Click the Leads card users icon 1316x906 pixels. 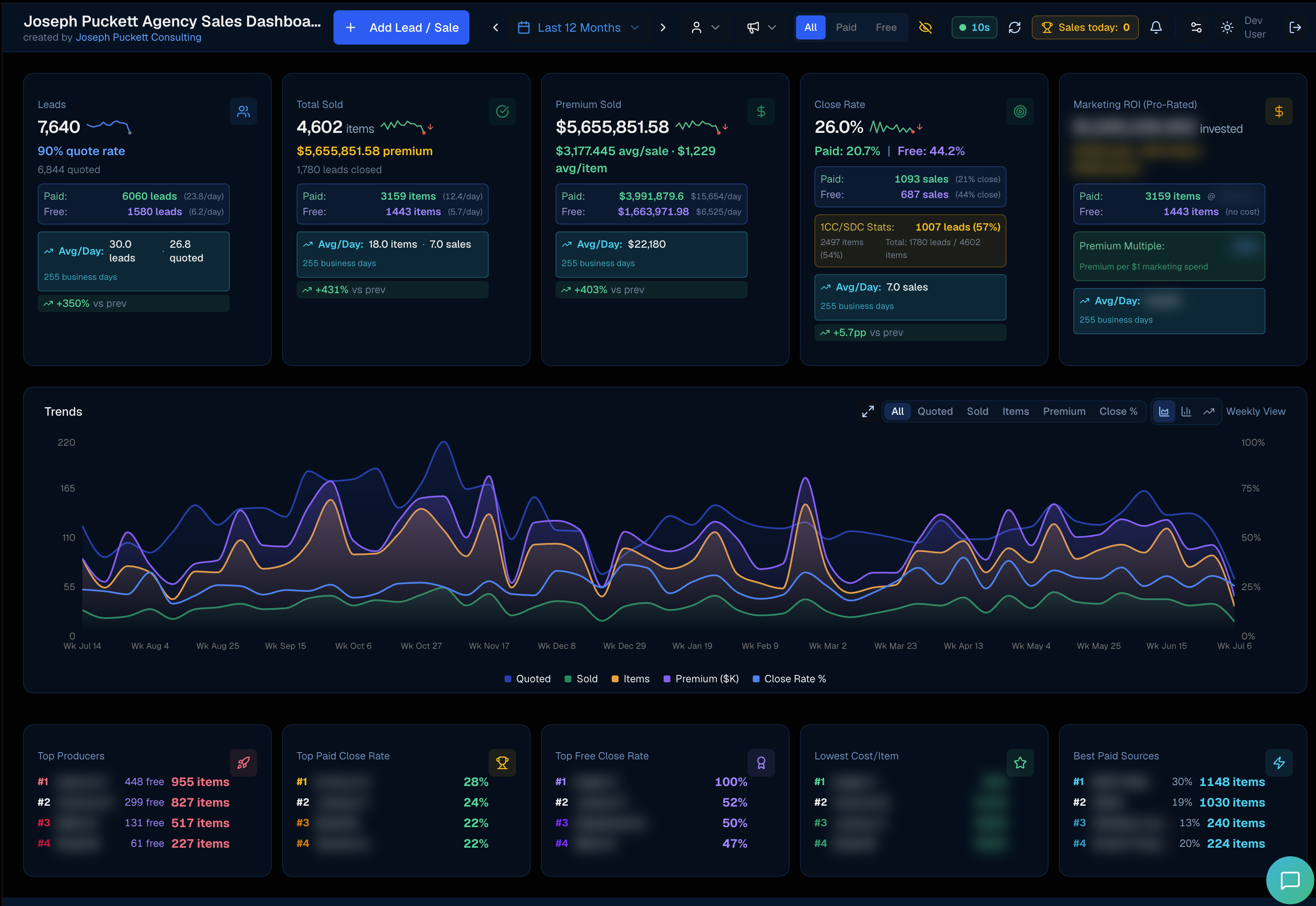(243, 111)
